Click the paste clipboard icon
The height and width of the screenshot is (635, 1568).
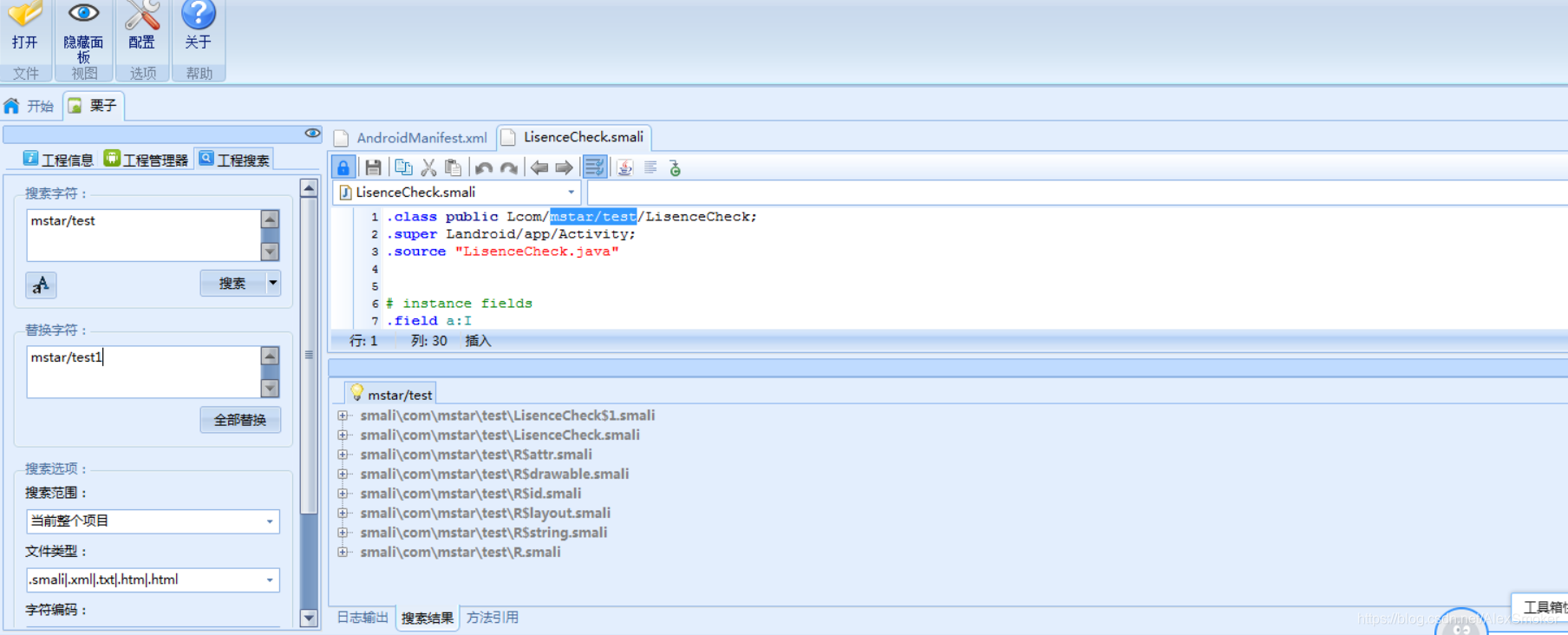(453, 167)
